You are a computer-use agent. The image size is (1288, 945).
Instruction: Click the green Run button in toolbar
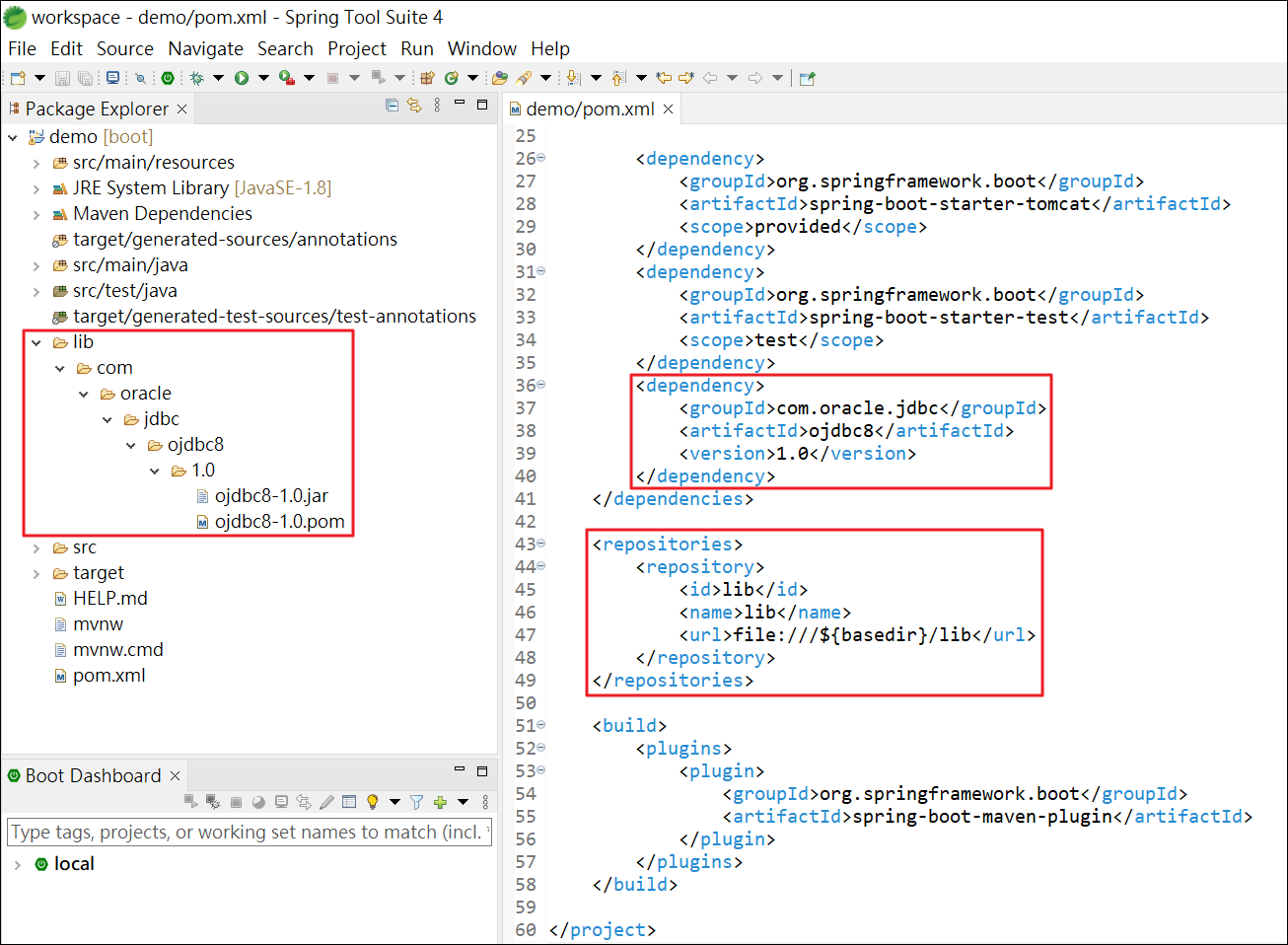click(242, 78)
